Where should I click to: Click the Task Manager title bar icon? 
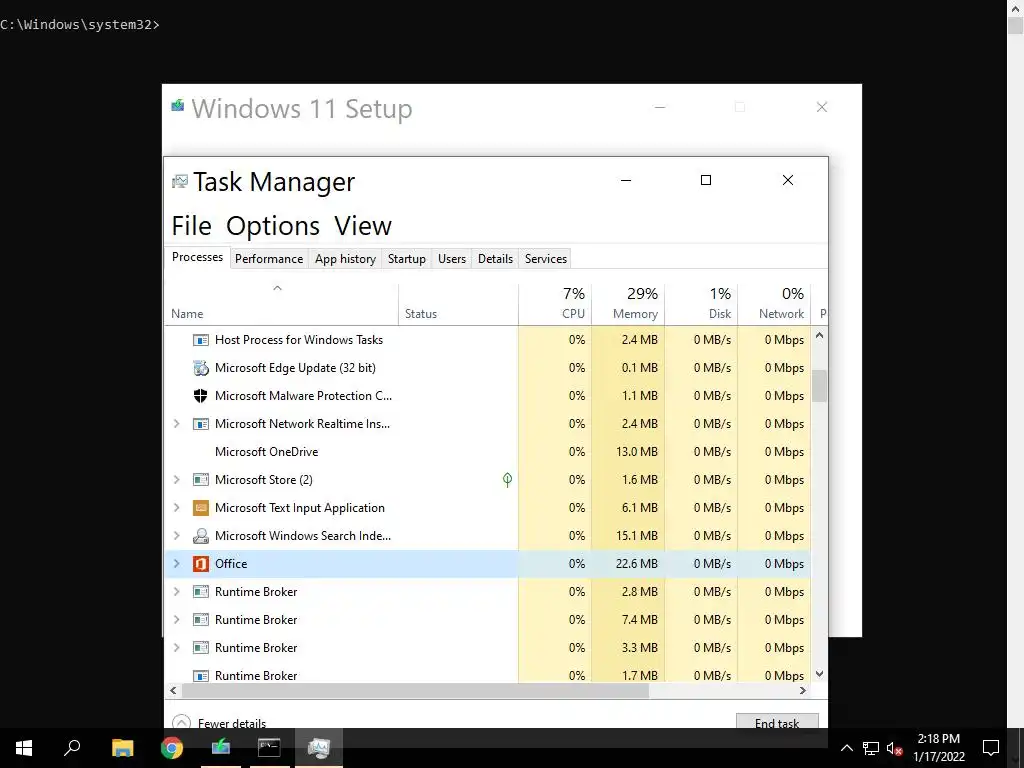tap(180, 182)
